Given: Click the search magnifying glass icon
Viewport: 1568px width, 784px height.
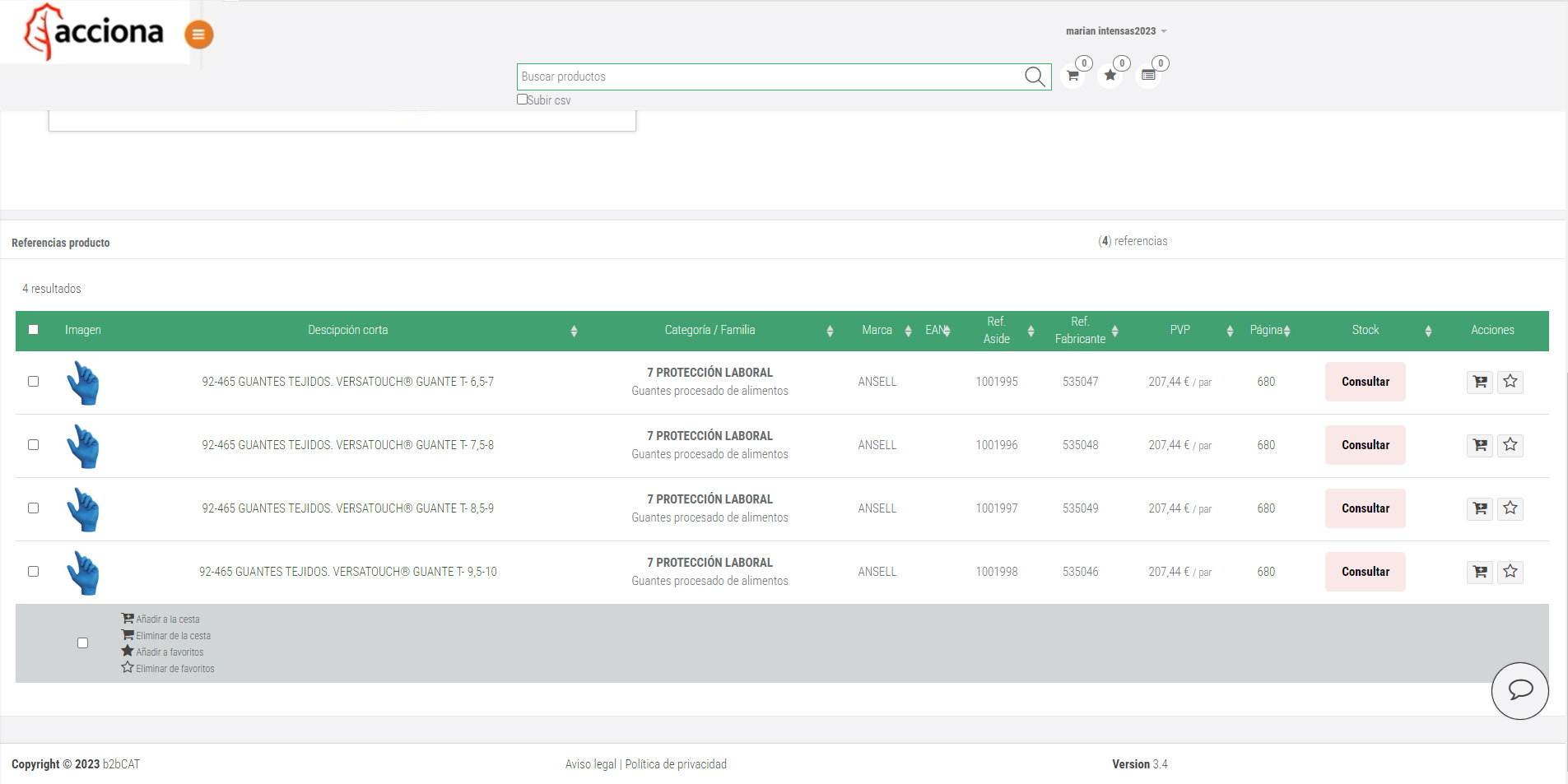Looking at the screenshot, I should 1035,77.
